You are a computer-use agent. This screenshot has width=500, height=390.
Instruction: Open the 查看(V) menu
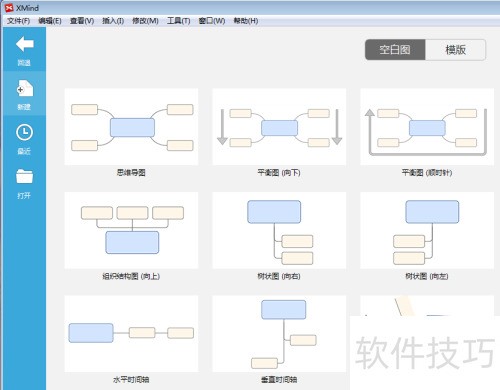(x=82, y=21)
